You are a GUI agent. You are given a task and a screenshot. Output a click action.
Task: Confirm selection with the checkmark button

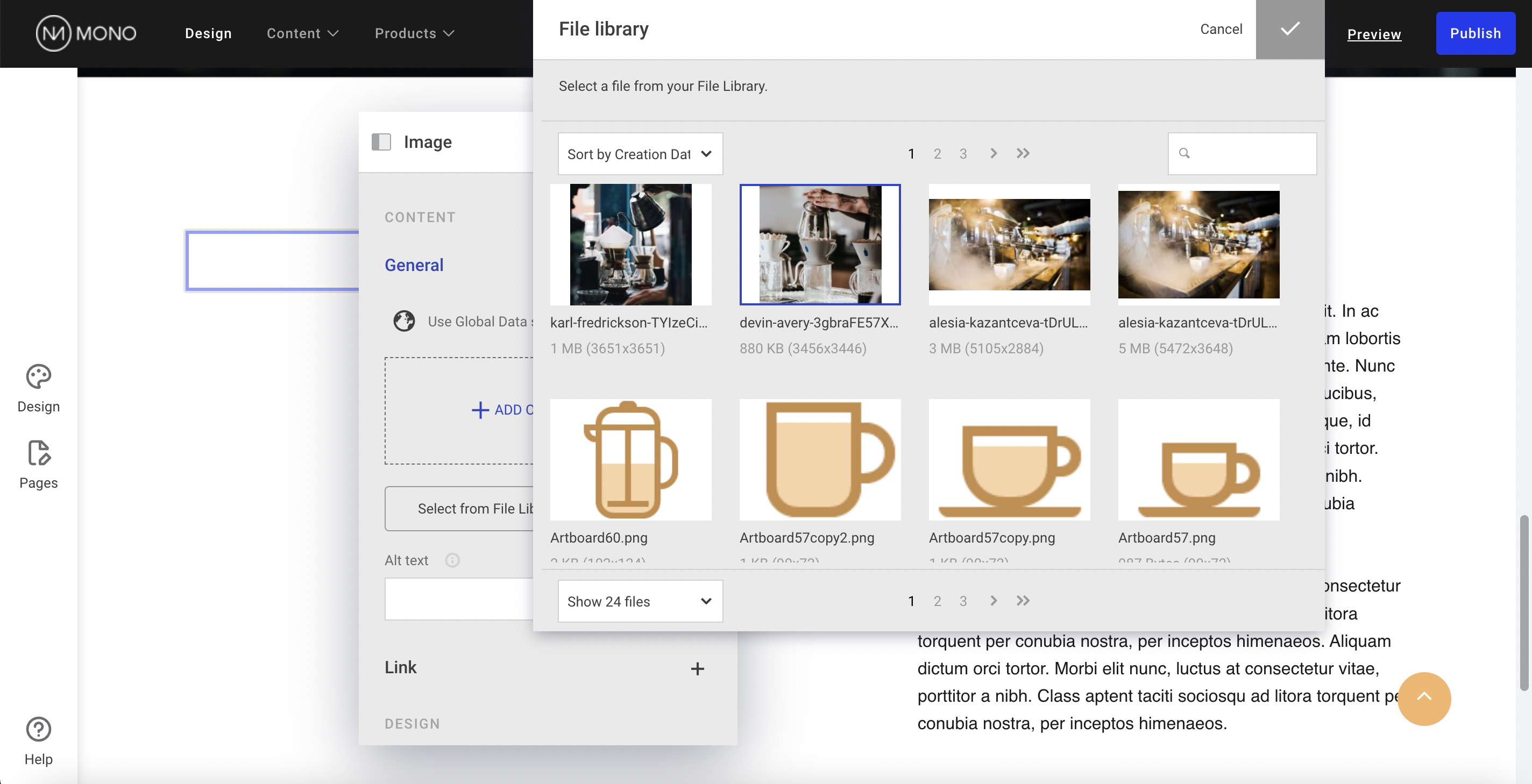click(x=1289, y=29)
